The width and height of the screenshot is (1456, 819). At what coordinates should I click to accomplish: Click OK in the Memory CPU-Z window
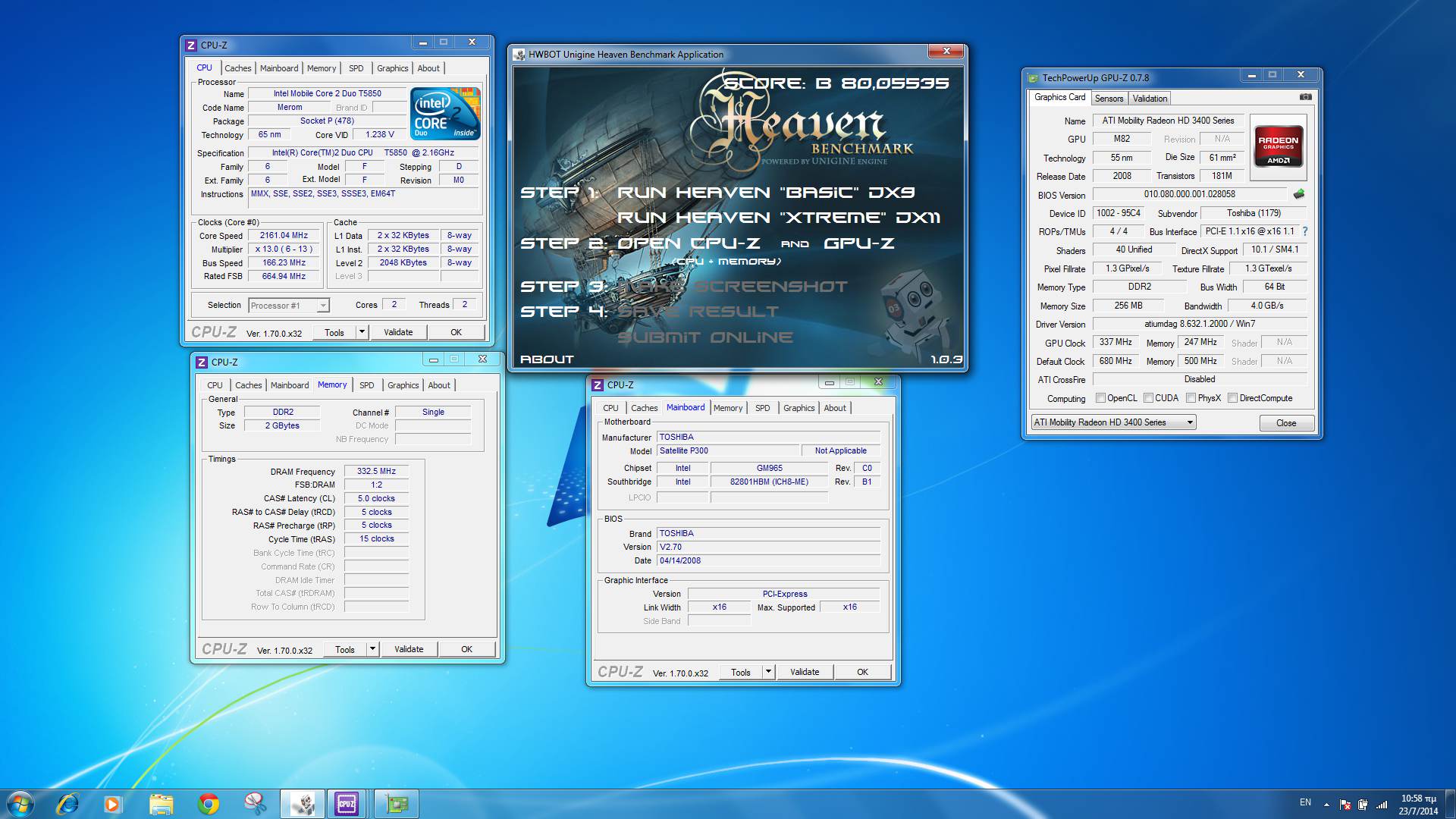pyautogui.click(x=466, y=649)
